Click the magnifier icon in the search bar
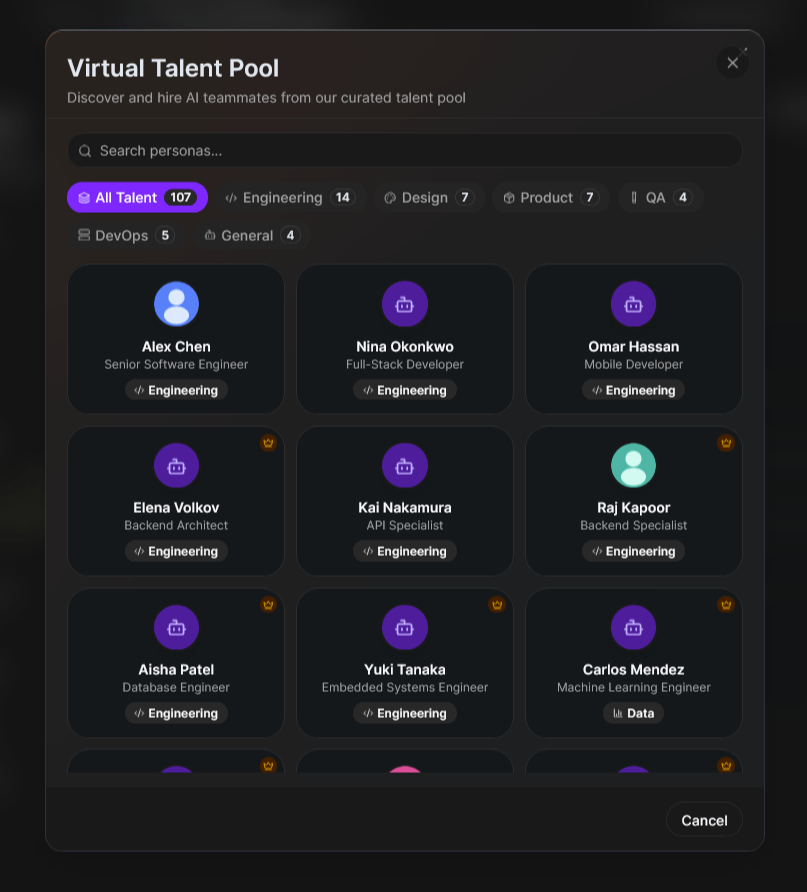 click(85, 151)
